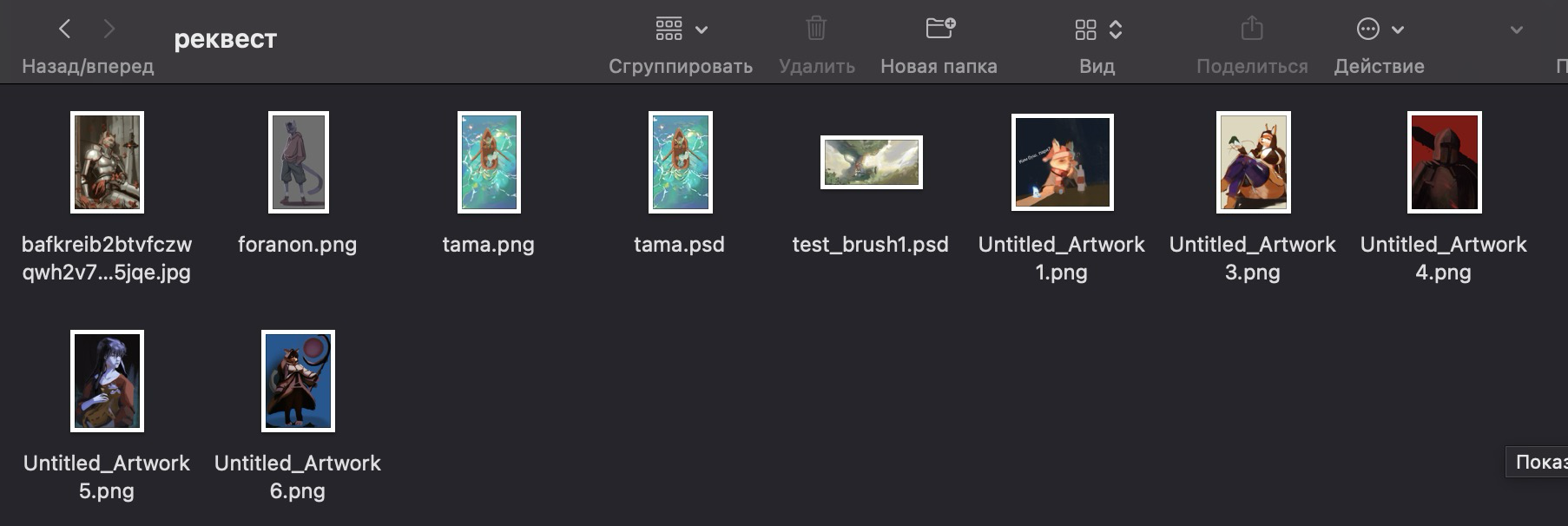Click the Показ button at the edge

[1538, 462]
